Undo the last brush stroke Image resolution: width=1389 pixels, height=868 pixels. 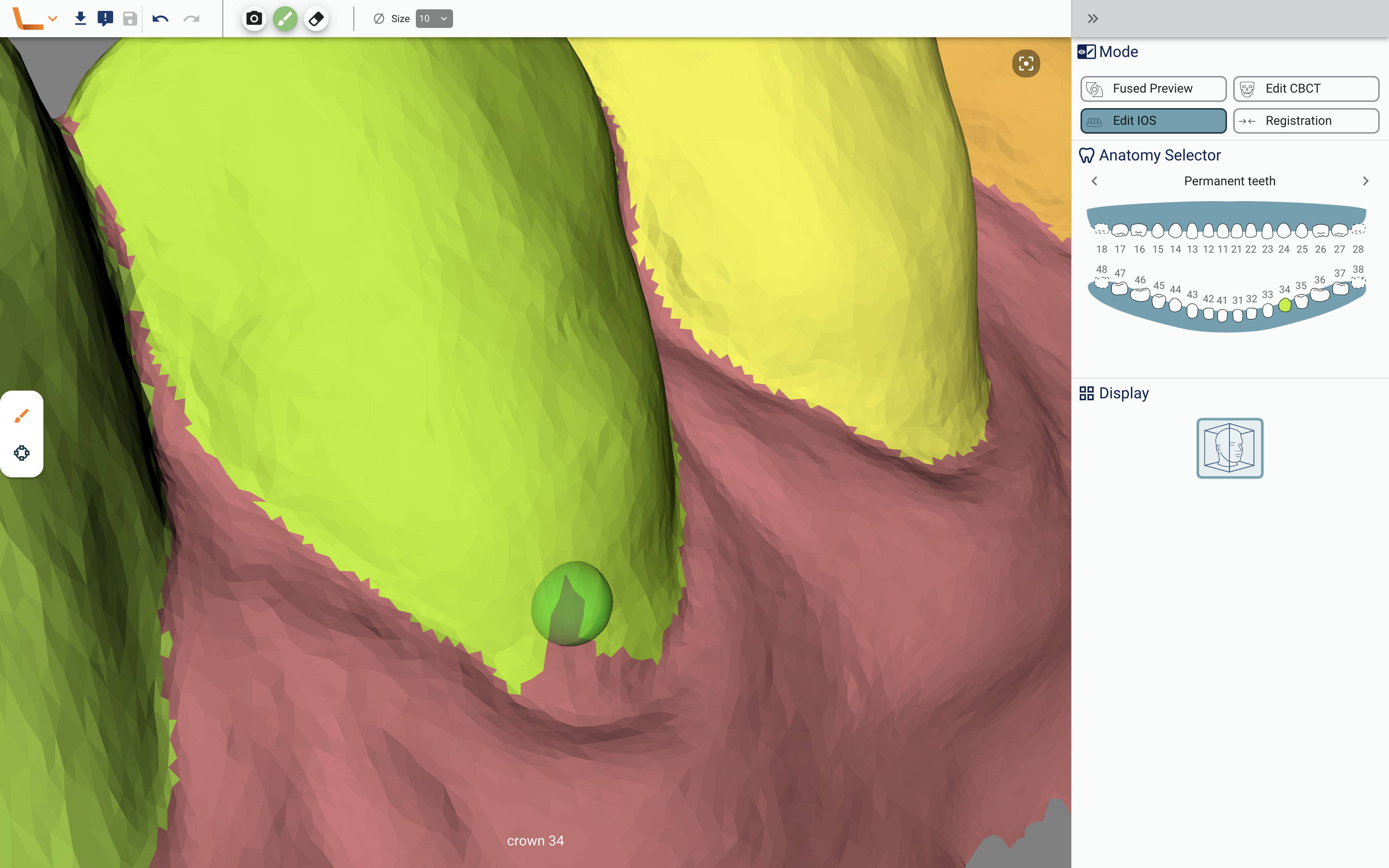tap(160, 18)
